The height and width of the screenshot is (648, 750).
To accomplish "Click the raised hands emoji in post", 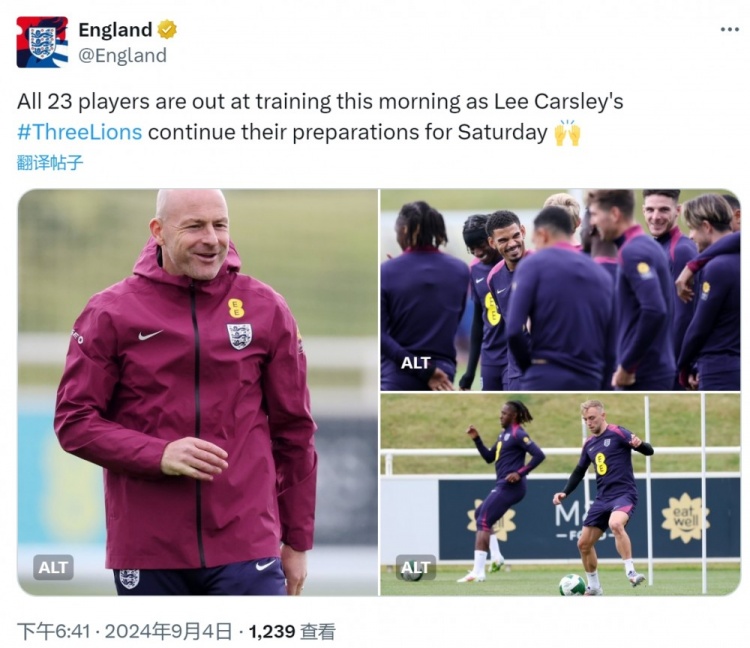I will [x=567, y=132].
